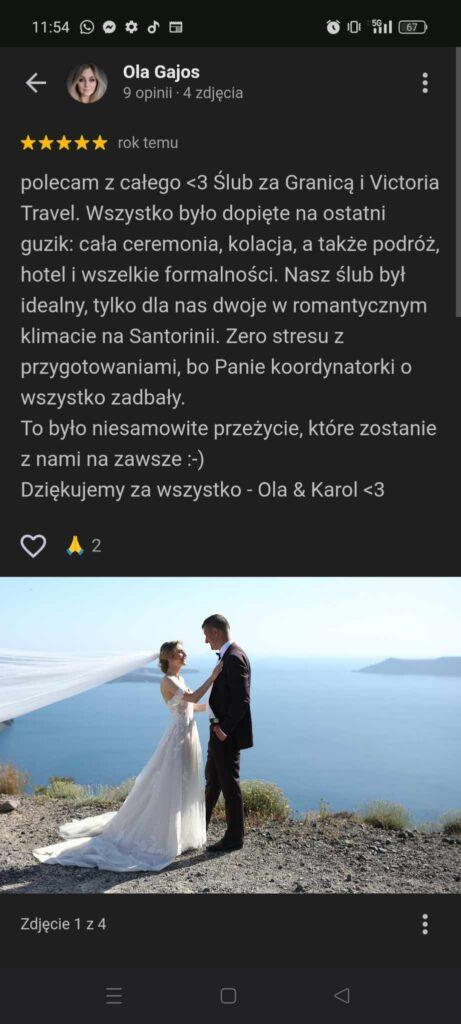View the praying hands reaction
The height and width of the screenshot is (1024, 461).
pyautogui.click(x=75, y=545)
